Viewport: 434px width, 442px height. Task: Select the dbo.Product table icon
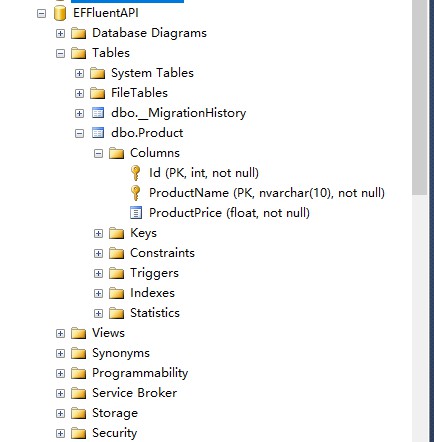98,133
